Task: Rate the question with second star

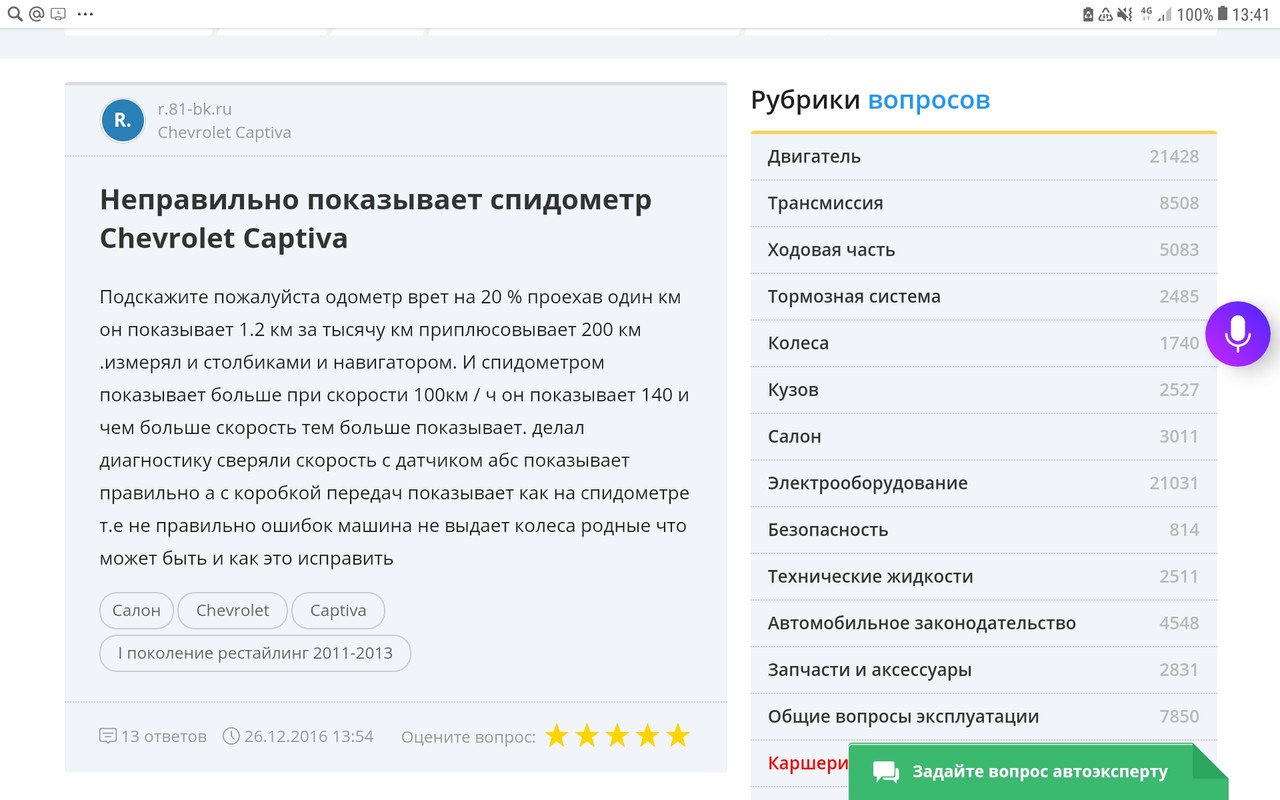Action: pos(587,736)
